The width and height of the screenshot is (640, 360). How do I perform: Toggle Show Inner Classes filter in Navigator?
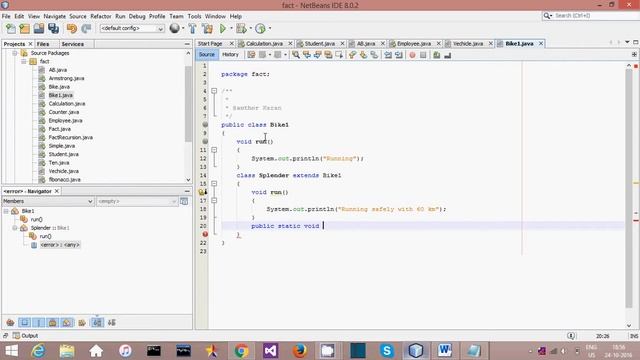[67, 322]
